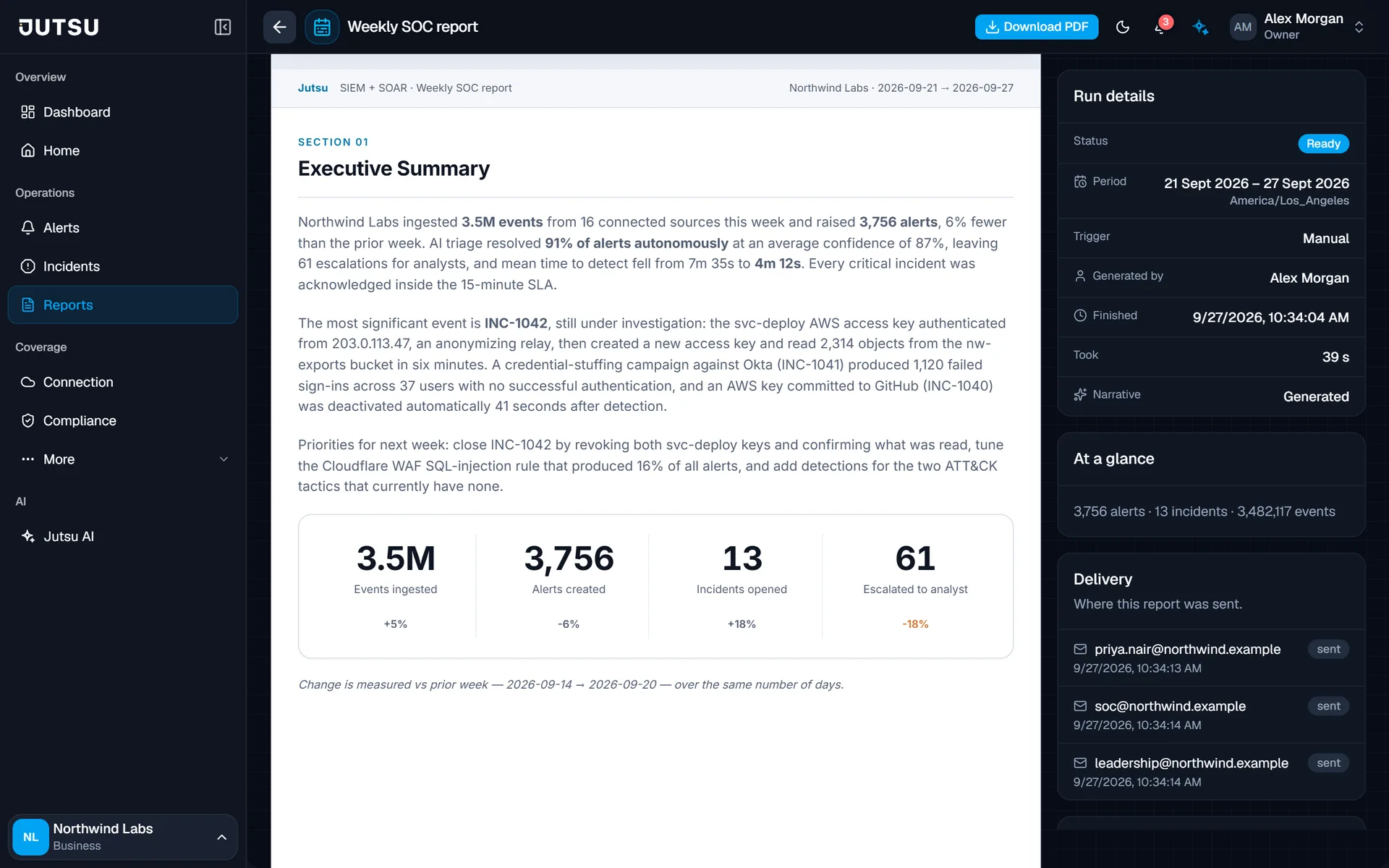1389x868 pixels.
Task: Click the sent badge for soc@northwind.example
Action: click(1328, 706)
